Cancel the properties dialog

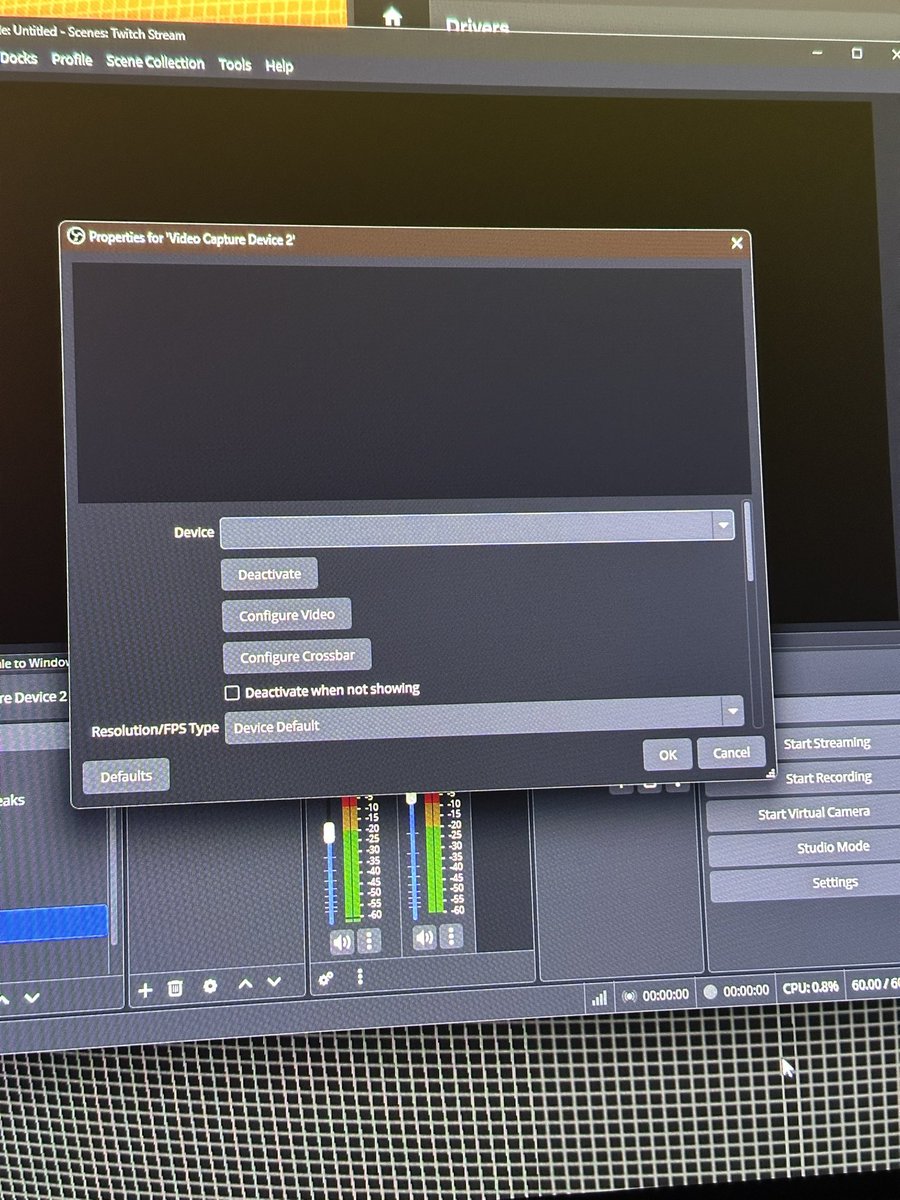pyautogui.click(x=731, y=753)
